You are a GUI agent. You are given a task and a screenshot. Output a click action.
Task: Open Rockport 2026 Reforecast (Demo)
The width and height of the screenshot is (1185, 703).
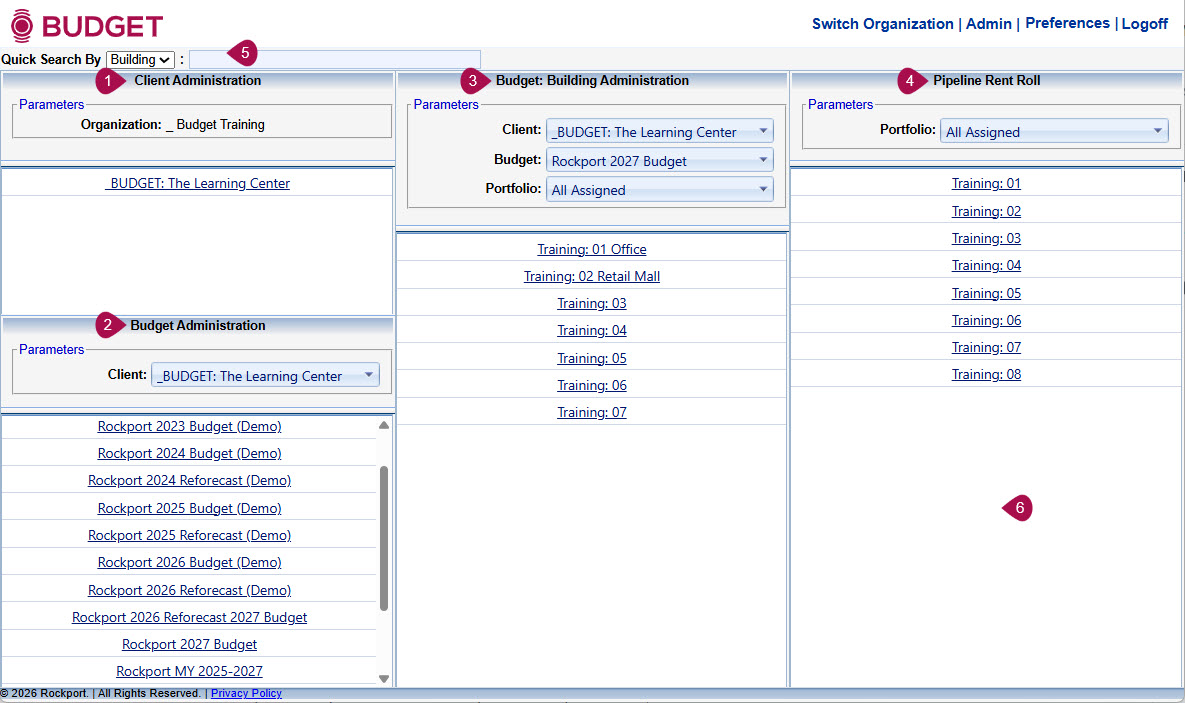pos(190,590)
